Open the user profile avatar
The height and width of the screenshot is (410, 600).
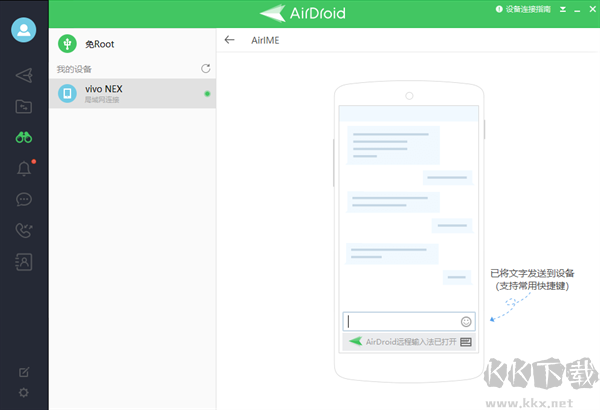point(24,30)
